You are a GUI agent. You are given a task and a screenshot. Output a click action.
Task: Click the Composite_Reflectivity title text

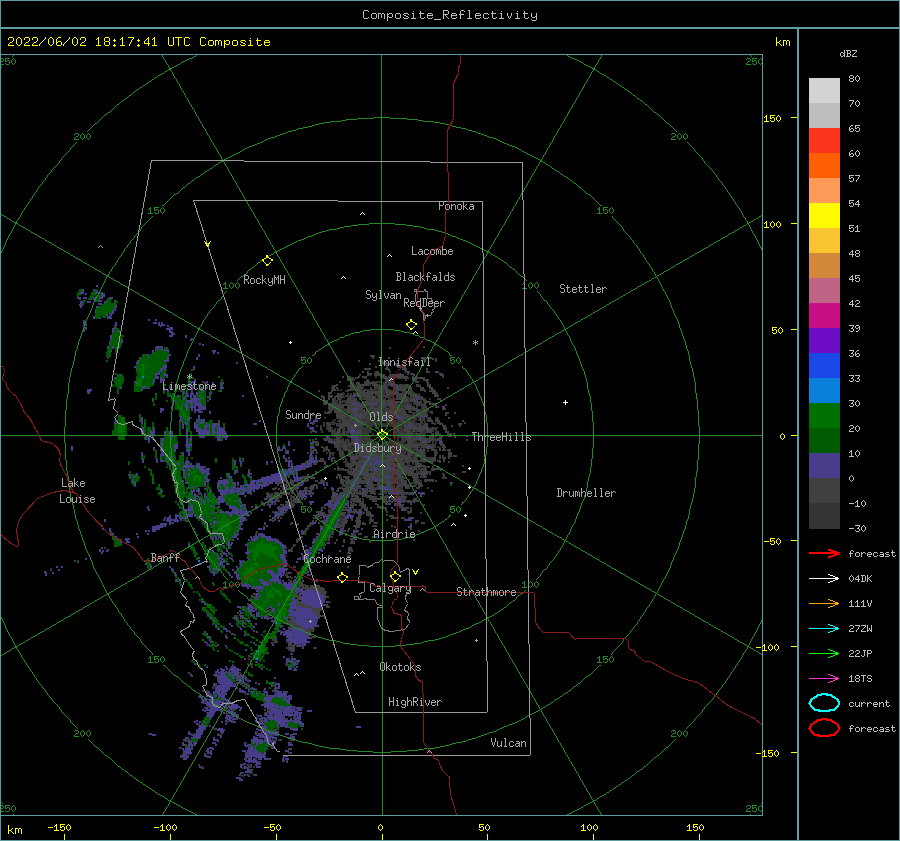[x=450, y=15]
